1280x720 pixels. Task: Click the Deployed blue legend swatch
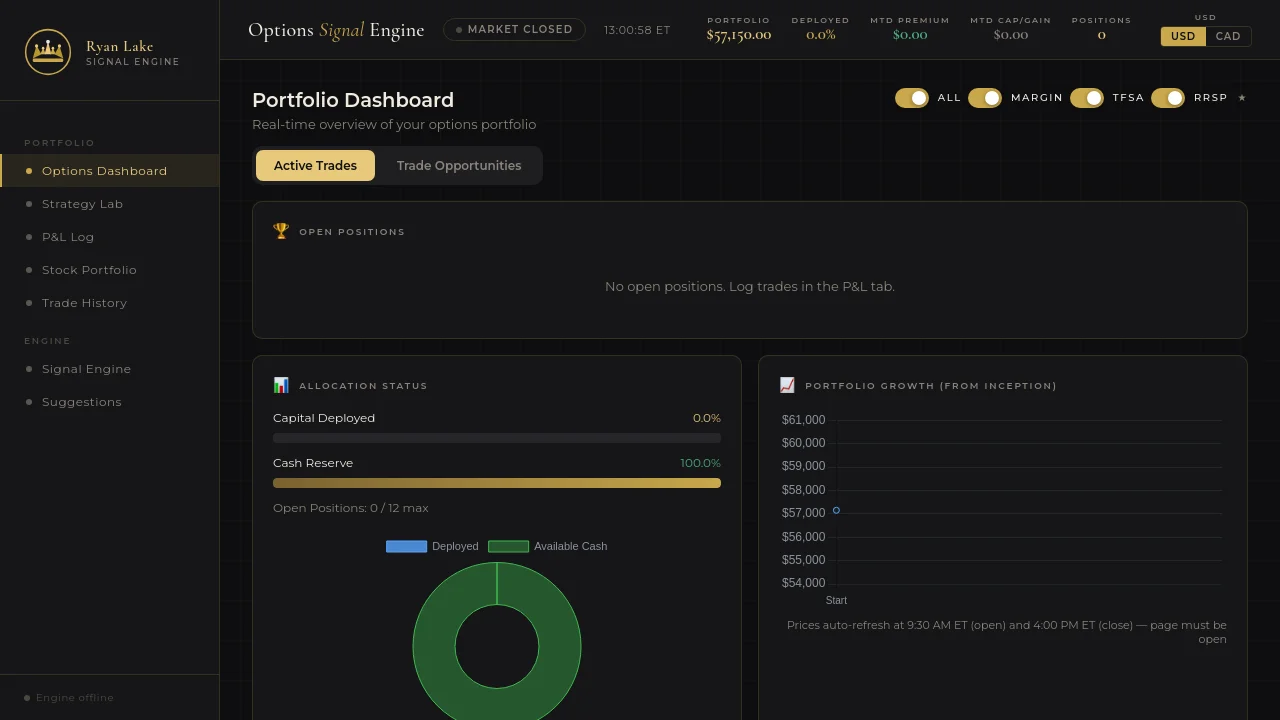[x=406, y=546]
